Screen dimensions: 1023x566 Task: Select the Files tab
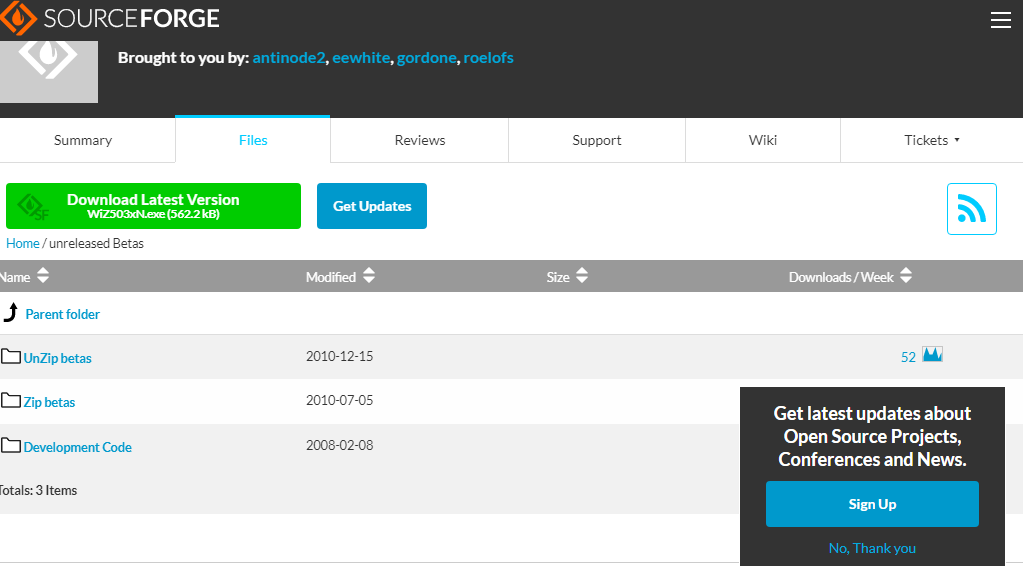point(253,140)
